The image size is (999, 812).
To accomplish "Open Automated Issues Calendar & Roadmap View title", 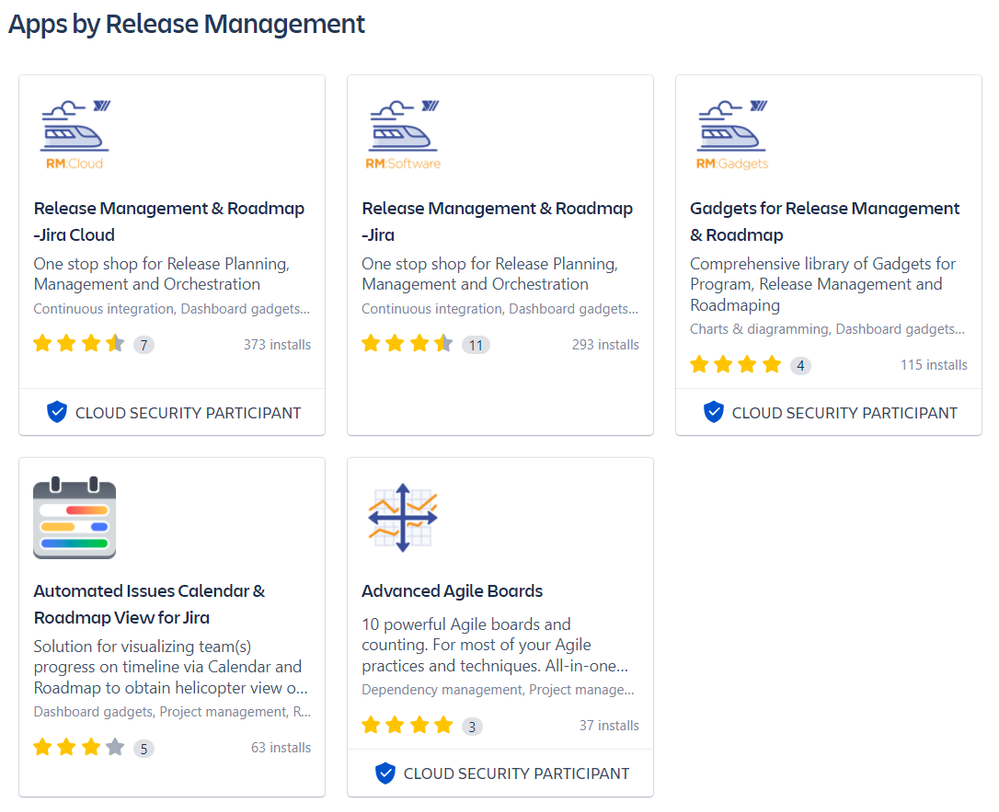I will (x=149, y=604).
